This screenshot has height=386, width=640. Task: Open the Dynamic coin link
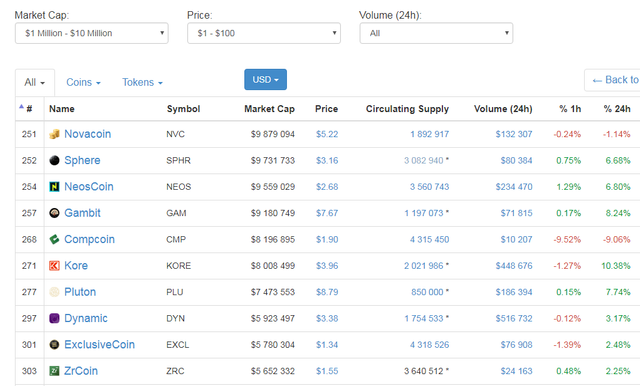(x=86, y=318)
